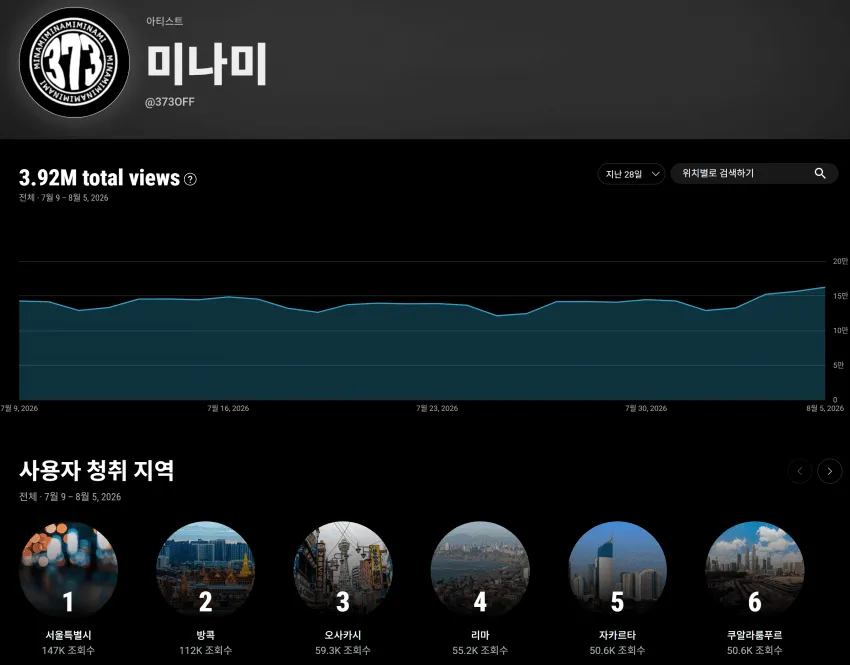
Task: Click the 자카르타 city label
Action: click(x=617, y=635)
